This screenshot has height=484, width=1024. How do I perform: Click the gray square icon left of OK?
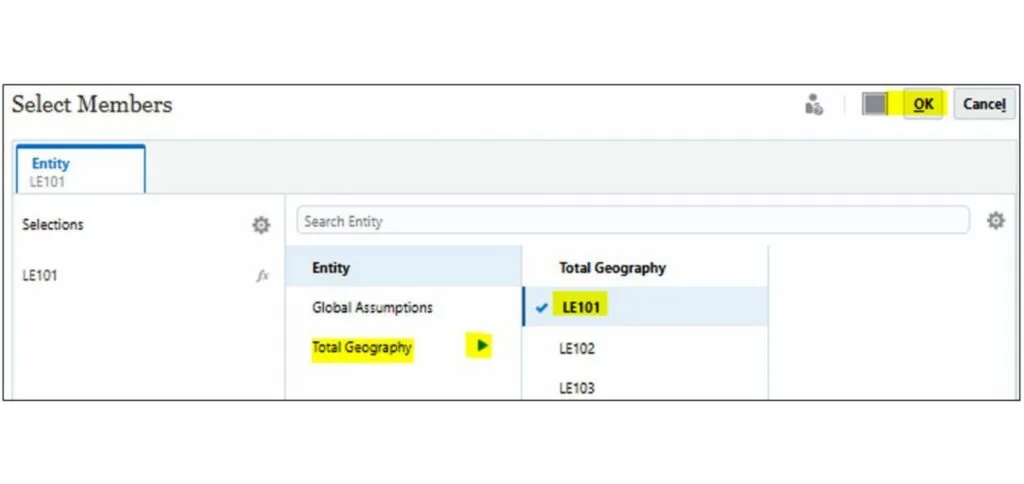coord(875,104)
